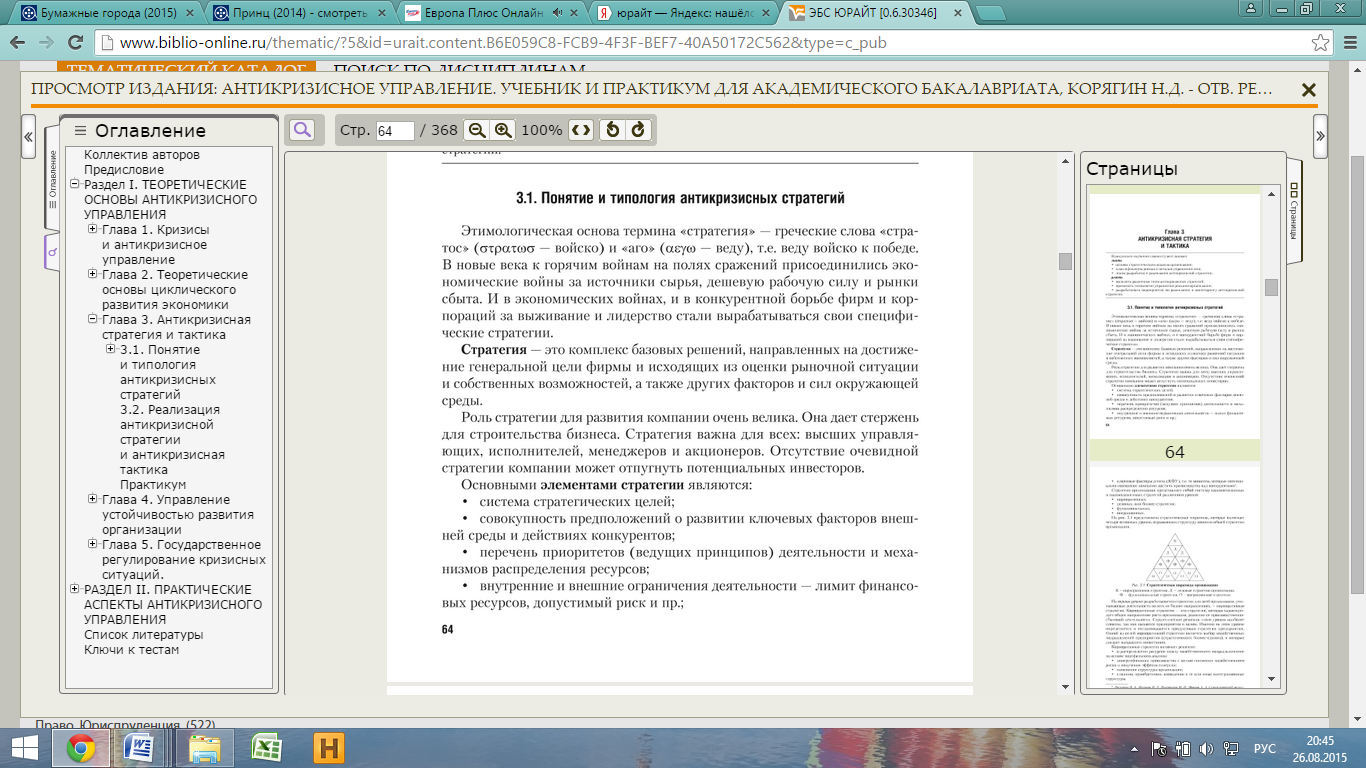
Task: Click the thumbnails panel scrollbar thumb
Action: (x=1271, y=287)
